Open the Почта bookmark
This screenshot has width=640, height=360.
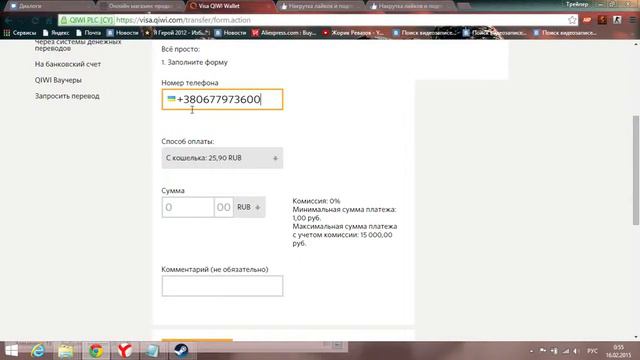[88, 33]
